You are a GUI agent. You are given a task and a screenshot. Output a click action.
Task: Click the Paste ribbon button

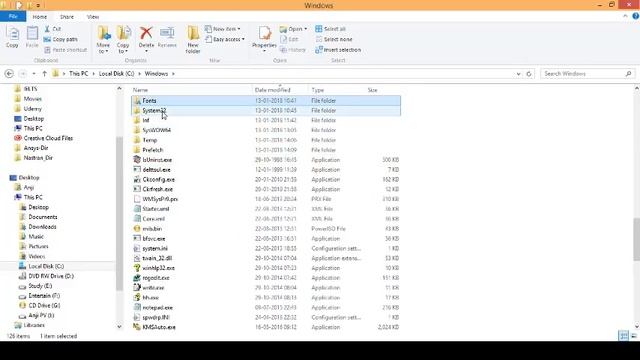(32, 37)
